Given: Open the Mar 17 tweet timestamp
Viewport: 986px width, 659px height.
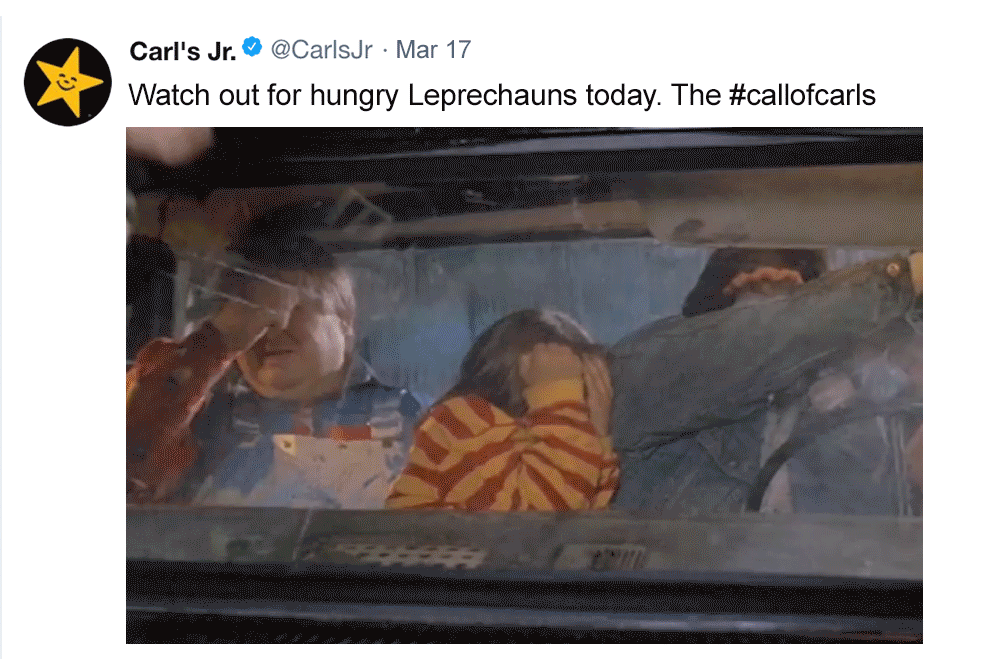Looking at the screenshot, I should (x=433, y=50).
